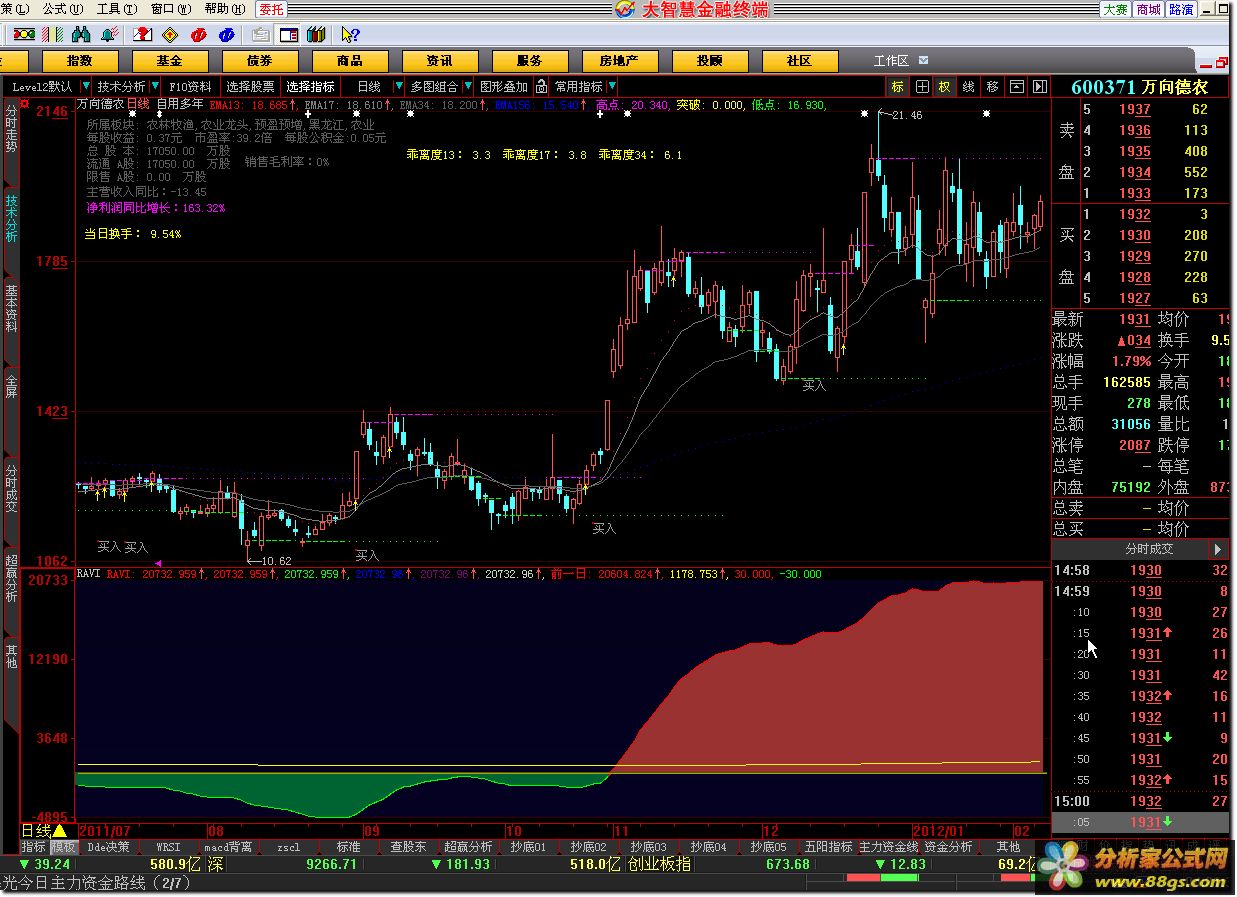Click the panel collapse icon with bar
The height and width of the screenshot is (897, 1237).
pyautogui.click(x=1016, y=87)
